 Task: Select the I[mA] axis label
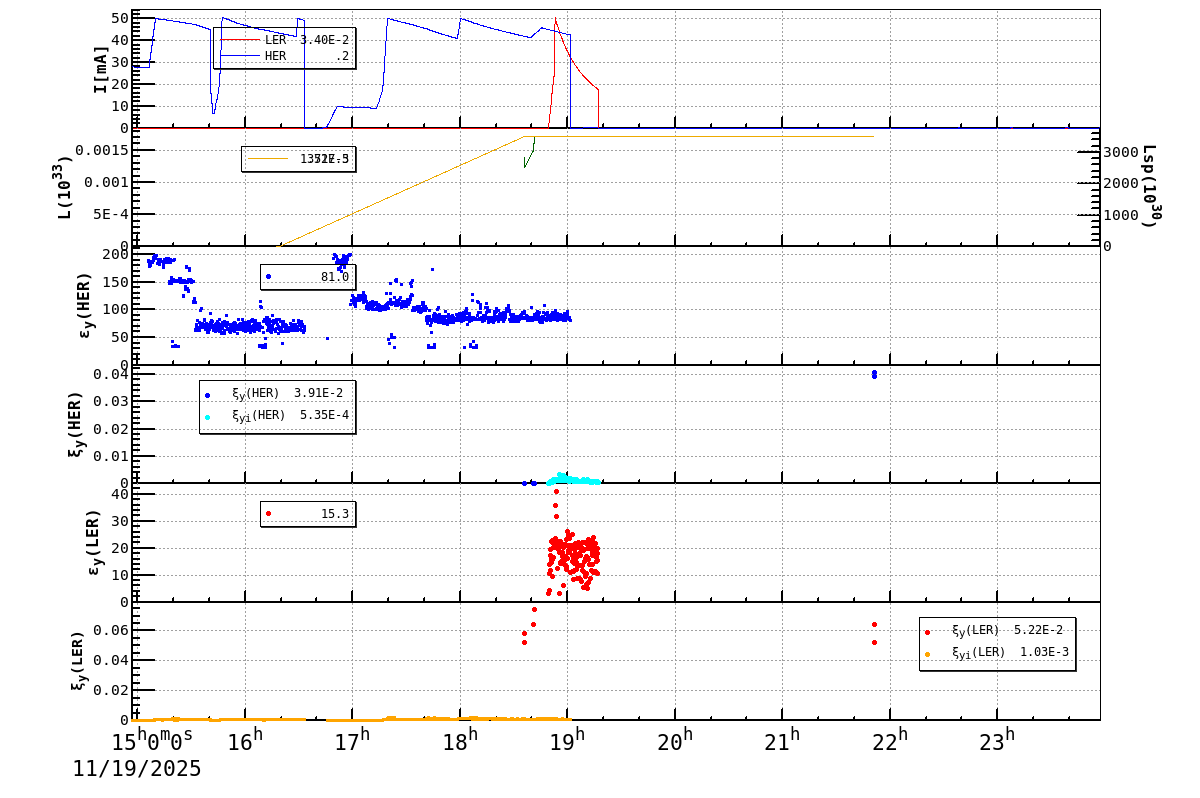[101, 68]
